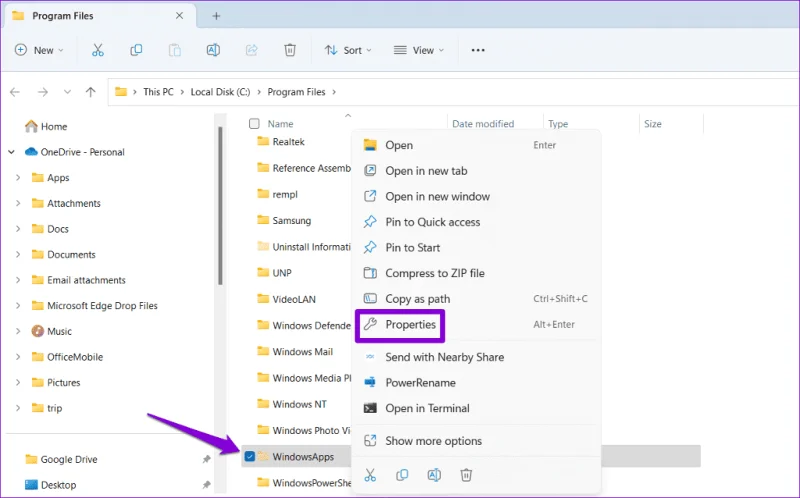Tick the select-all checkbox by Name
This screenshot has height=498, width=800.
coord(254,123)
